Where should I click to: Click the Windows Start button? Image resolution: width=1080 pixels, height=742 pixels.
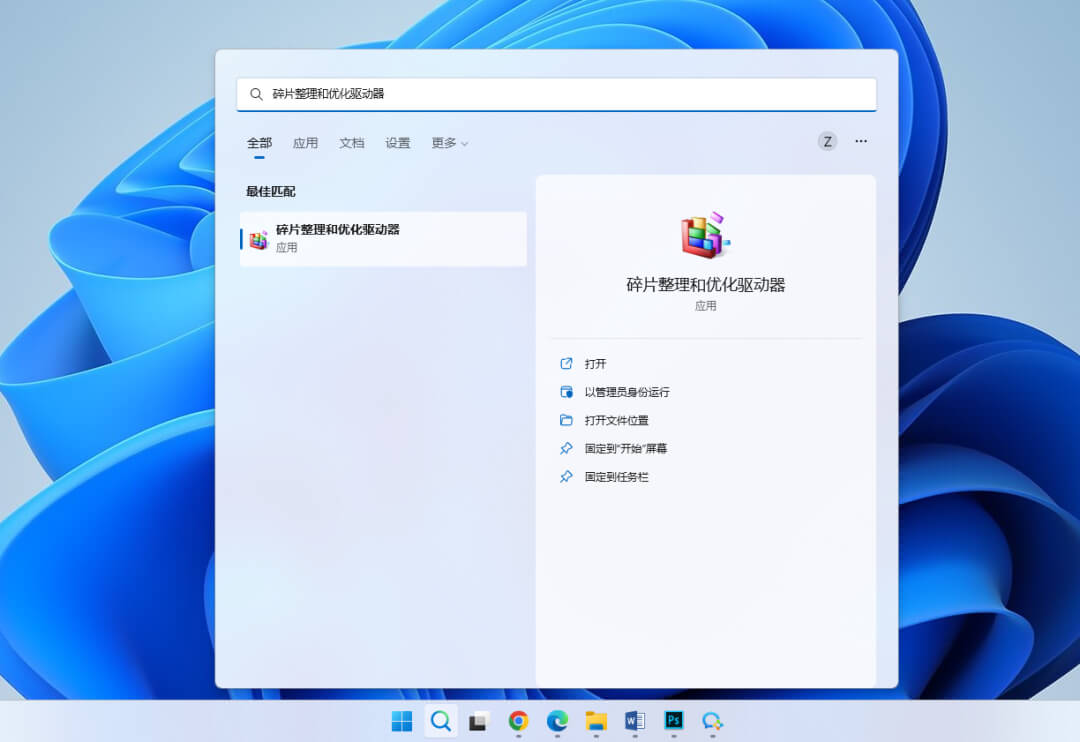click(403, 721)
